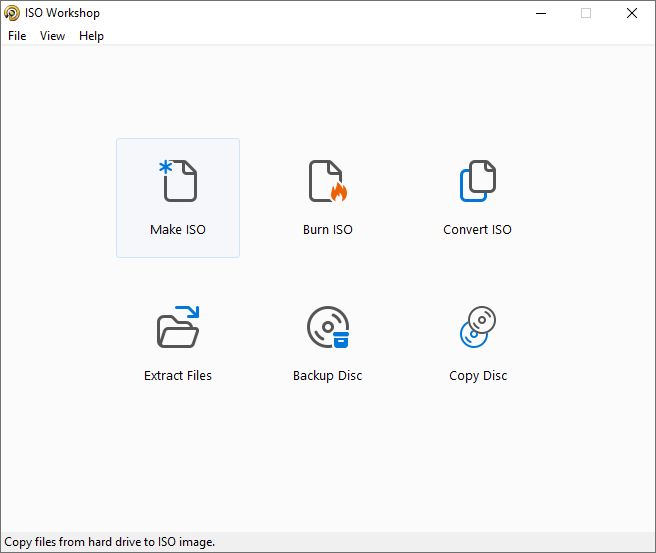Open the Convert ISO stacked-files icon
Screen dimensions: 656x553
click(x=478, y=181)
